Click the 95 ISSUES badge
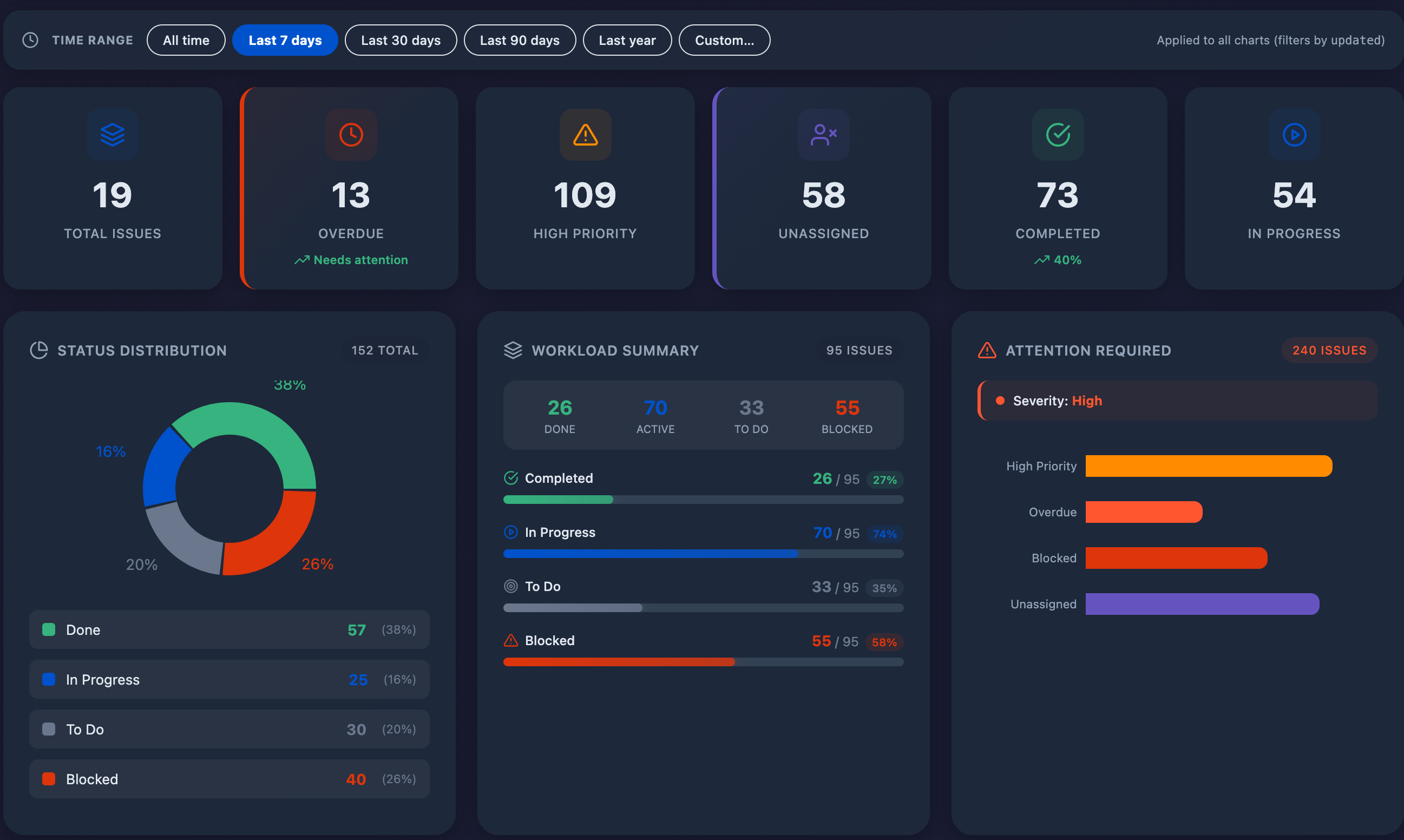 point(859,350)
